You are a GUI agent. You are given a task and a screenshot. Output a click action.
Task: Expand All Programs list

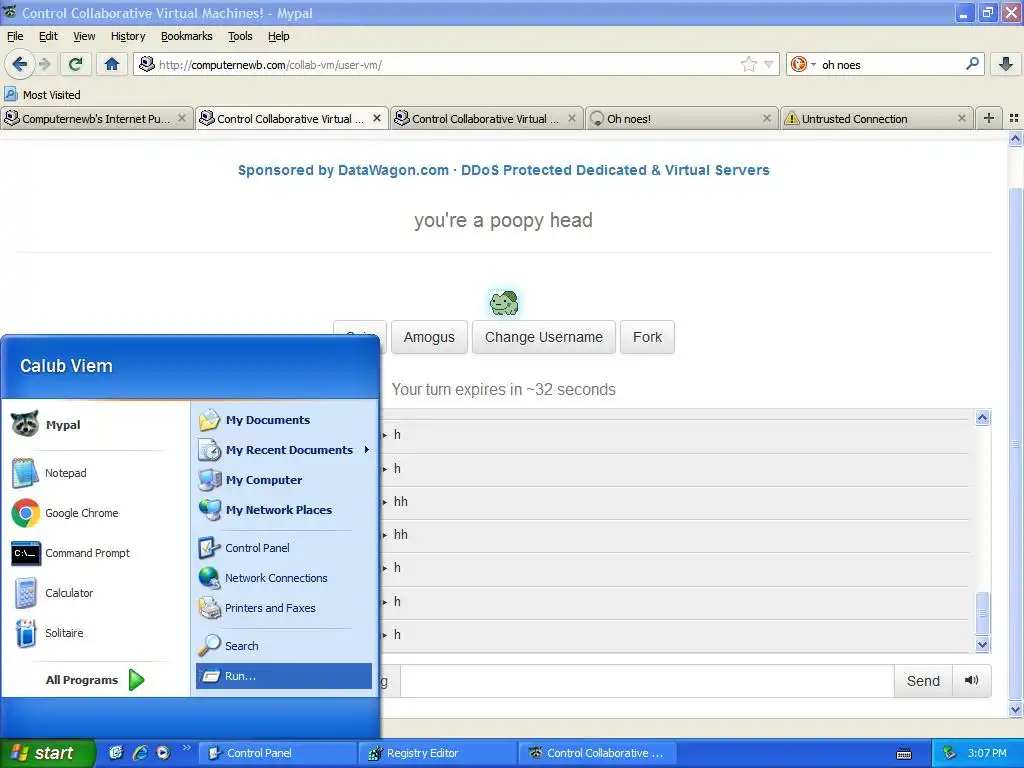95,680
